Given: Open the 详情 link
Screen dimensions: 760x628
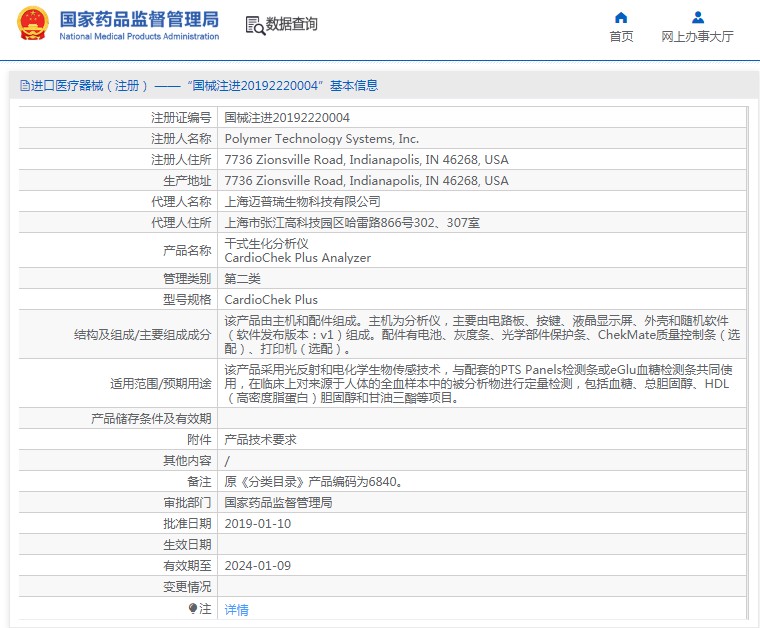Looking at the screenshot, I should (237, 610).
